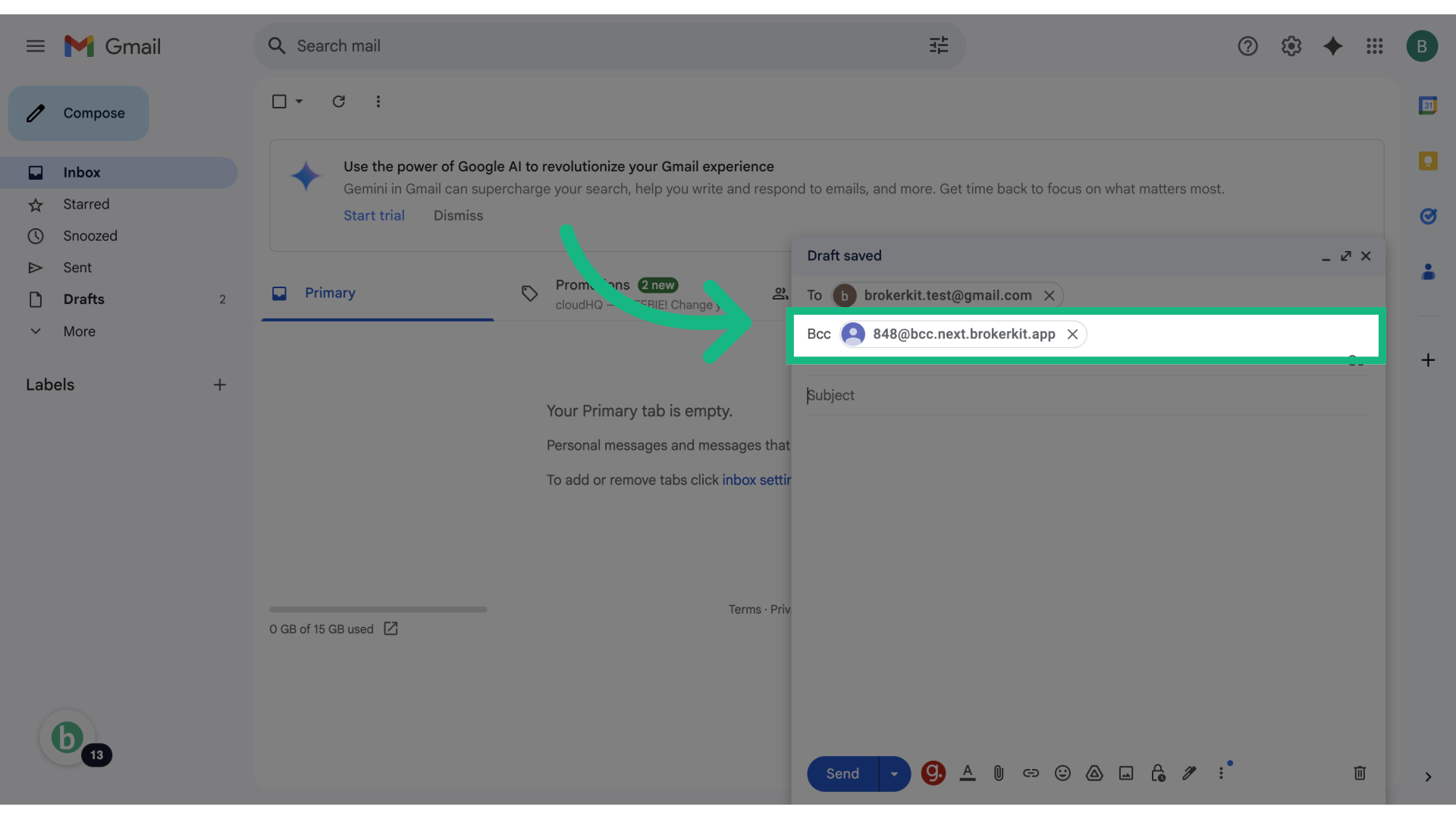
Task: Remove brokerkit.test@gmail.com recipient
Action: pyautogui.click(x=1050, y=296)
